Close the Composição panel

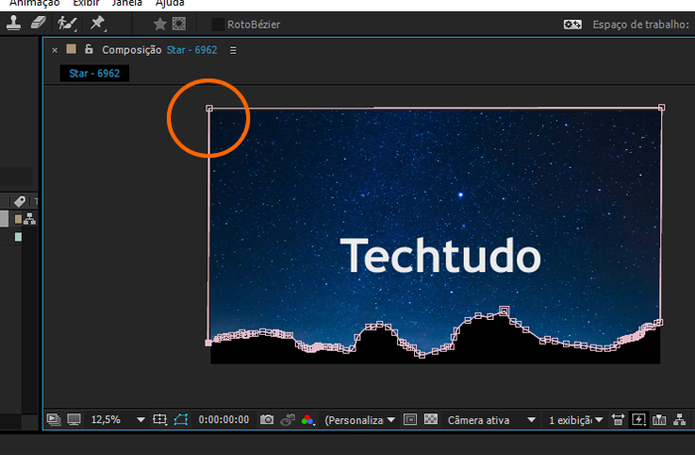click(x=55, y=50)
